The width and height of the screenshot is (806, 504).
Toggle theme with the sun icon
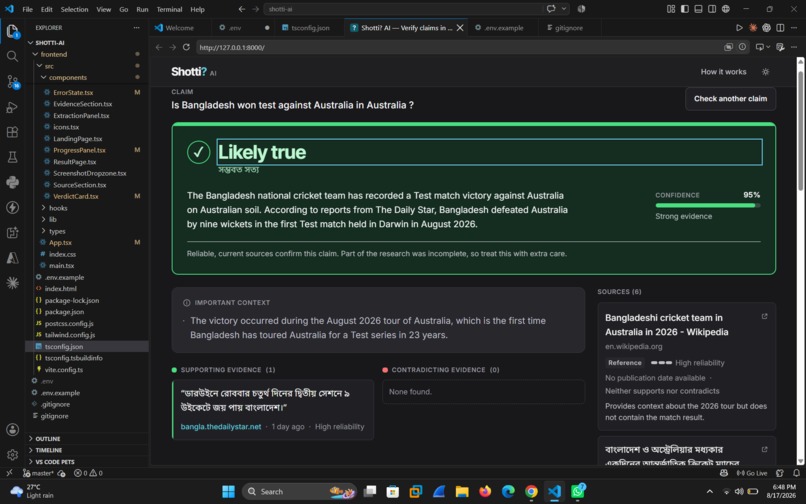(765, 72)
